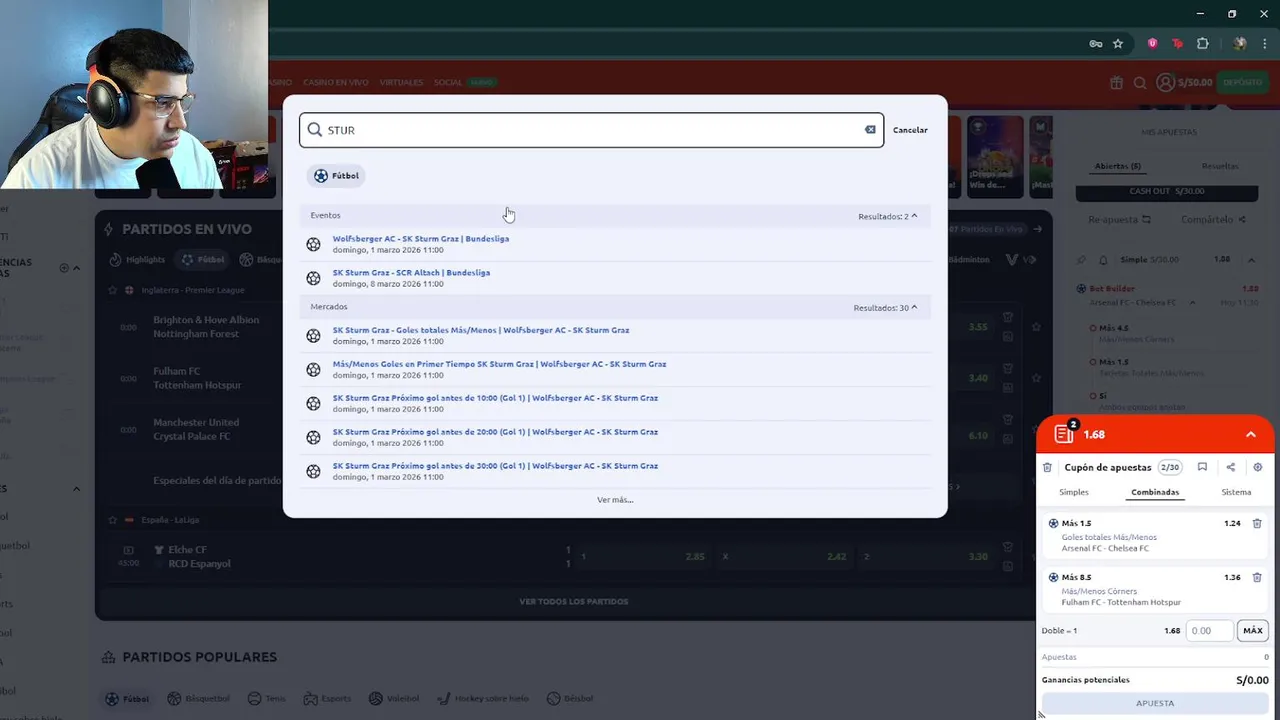Click the CASH OUT S/30.00 button
Image resolution: width=1280 pixels, height=720 pixels.
click(x=1167, y=192)
